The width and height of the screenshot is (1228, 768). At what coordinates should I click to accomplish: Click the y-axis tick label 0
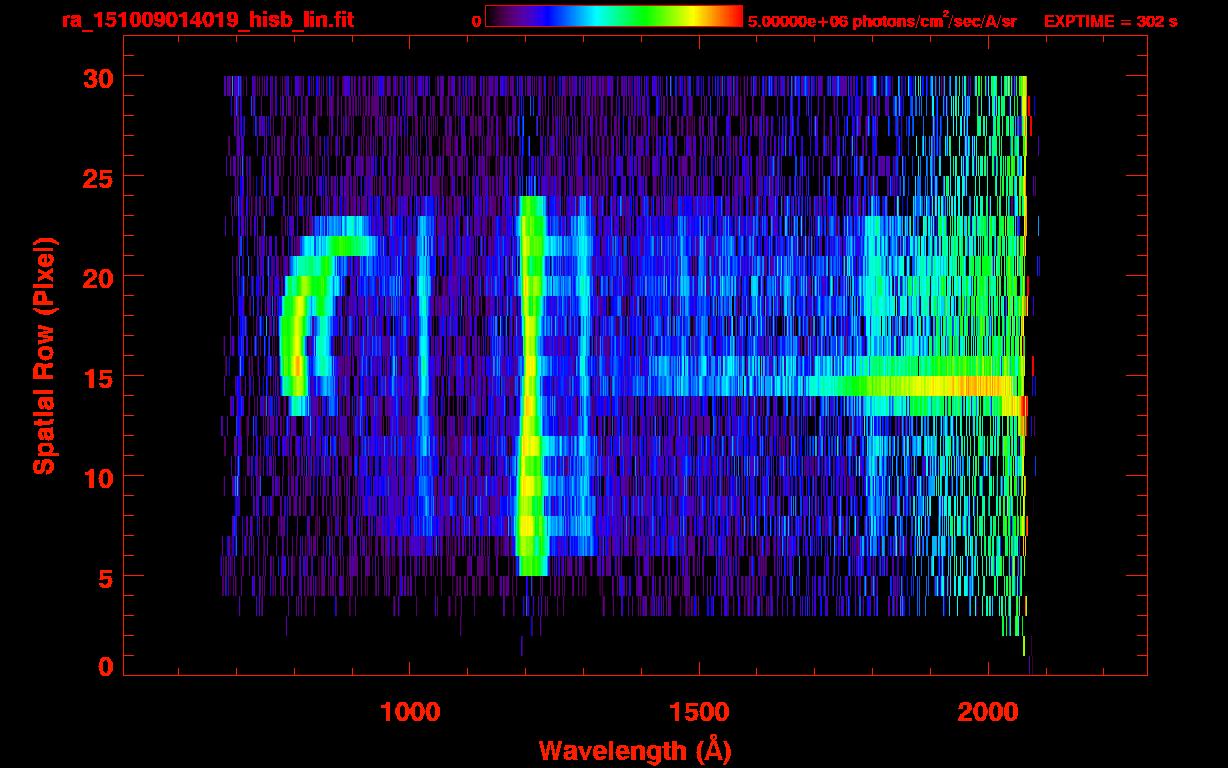click(x=105, y=666)
